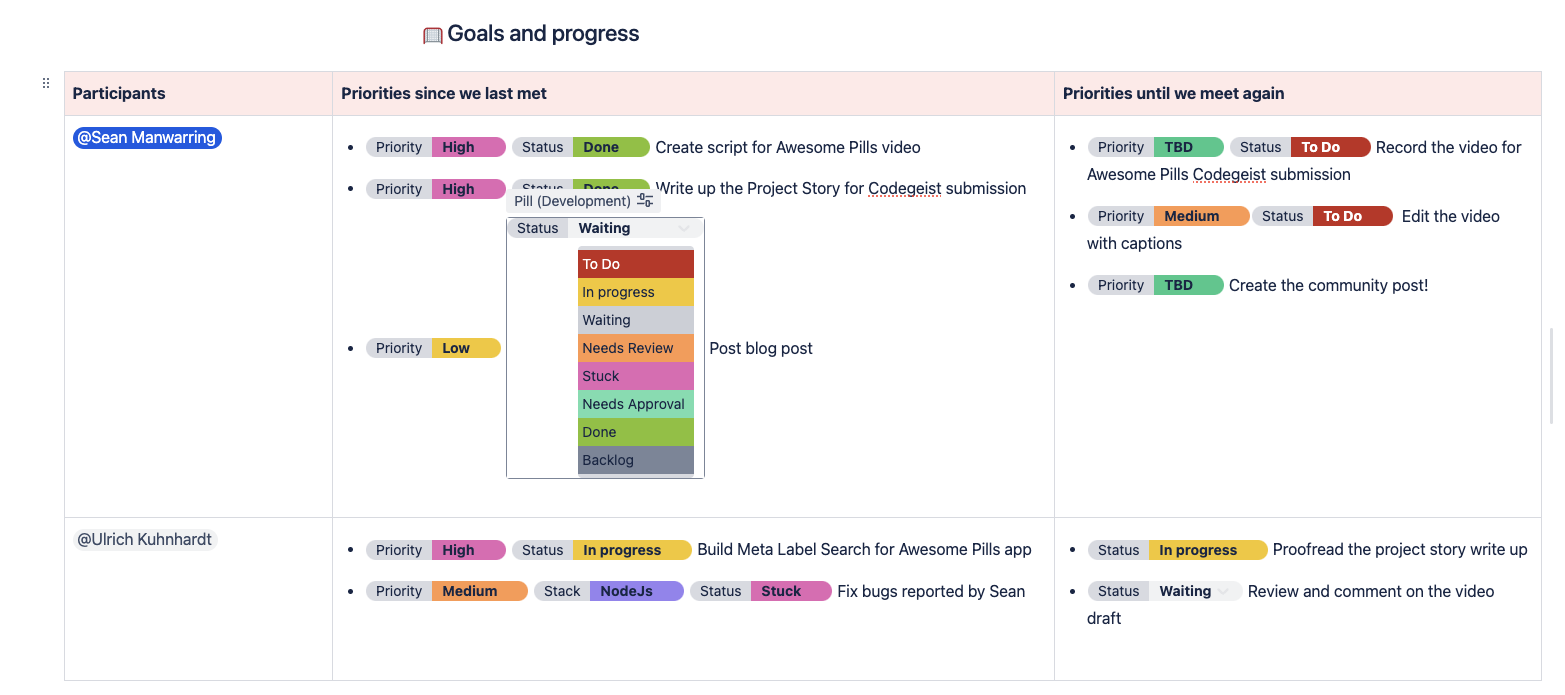Click the Pill (Development) label text
This screenshot has width=1565, height=695.
tap(572, 201)
